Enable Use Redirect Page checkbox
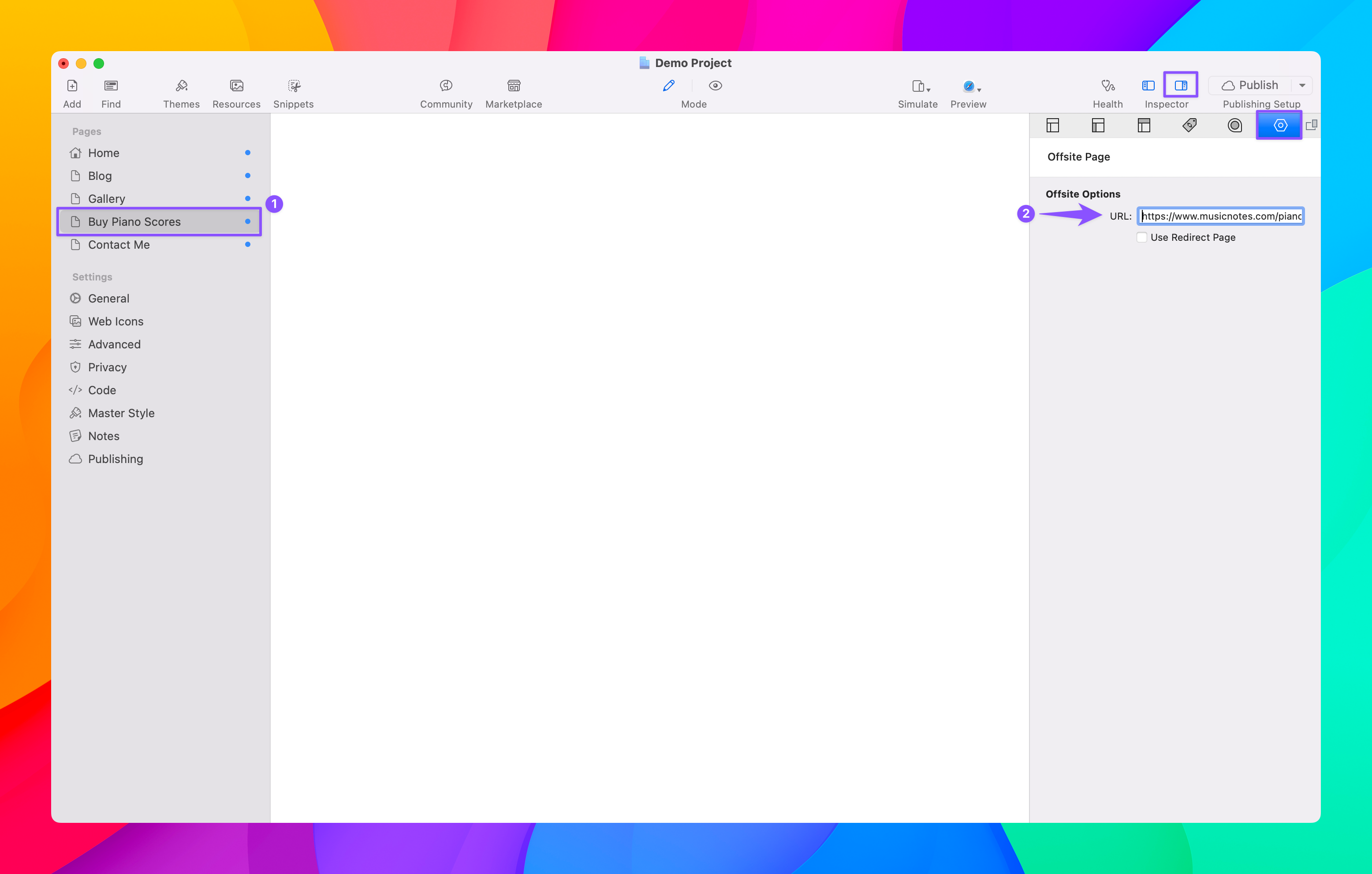Image resolution: width=1372 pixels, height=874 pixels. (1142, 238)
